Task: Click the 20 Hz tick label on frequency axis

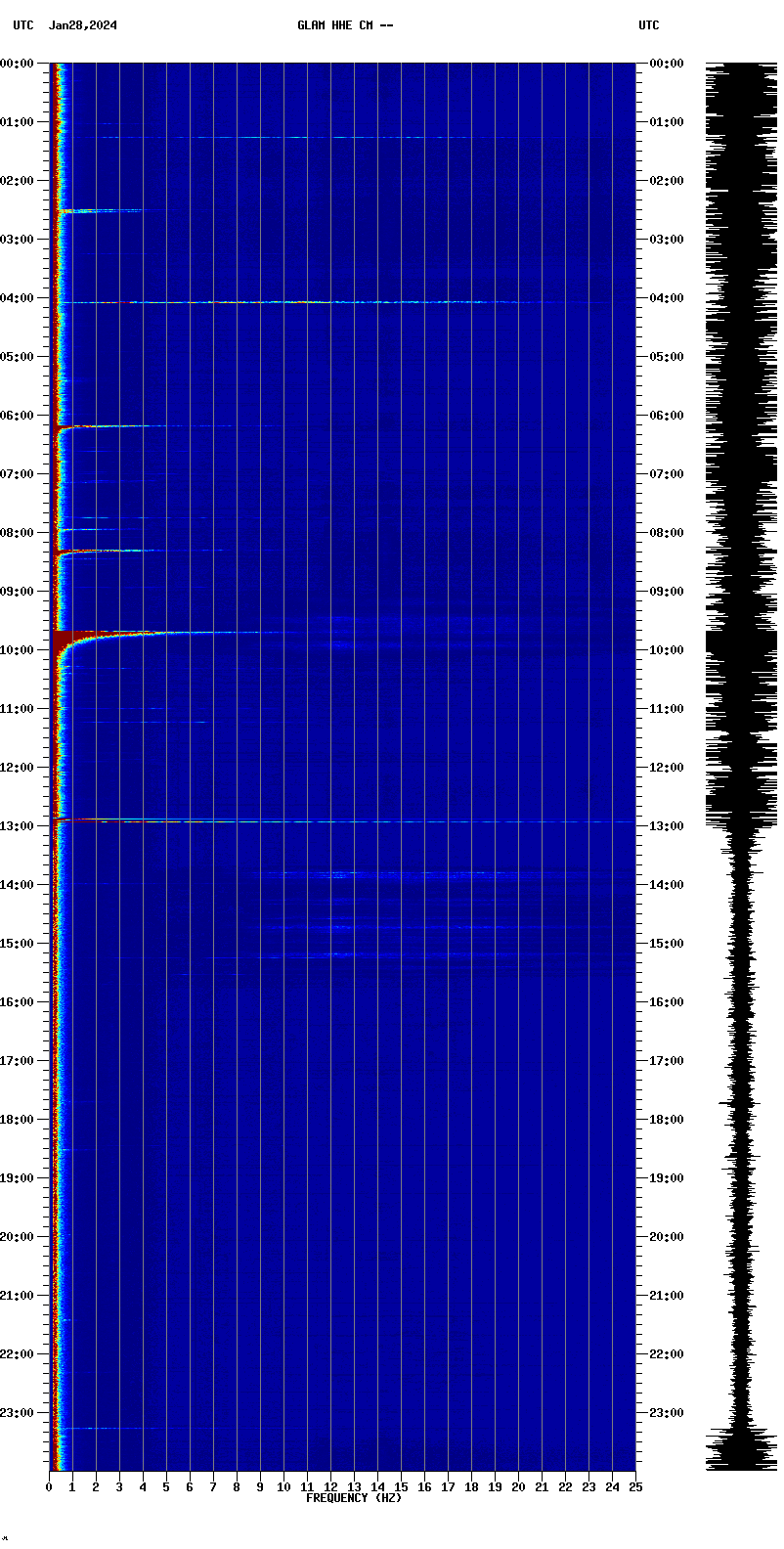Action: [518, 1487]
